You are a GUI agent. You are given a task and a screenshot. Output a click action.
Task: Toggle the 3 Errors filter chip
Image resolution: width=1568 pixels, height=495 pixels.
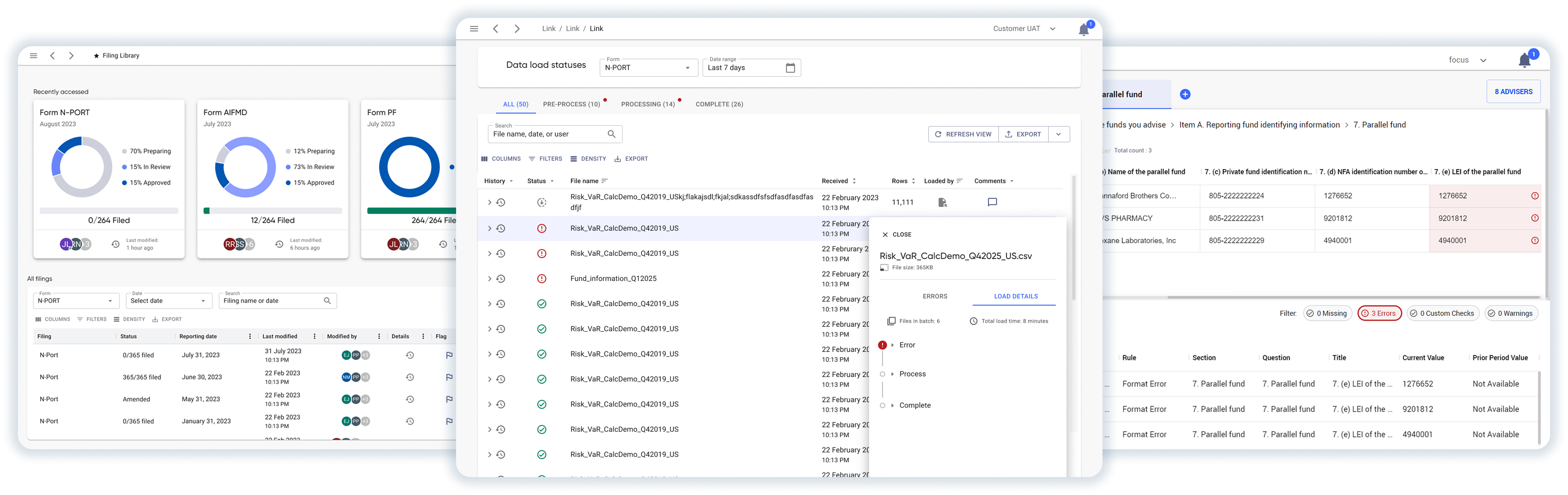[1379, 314]
